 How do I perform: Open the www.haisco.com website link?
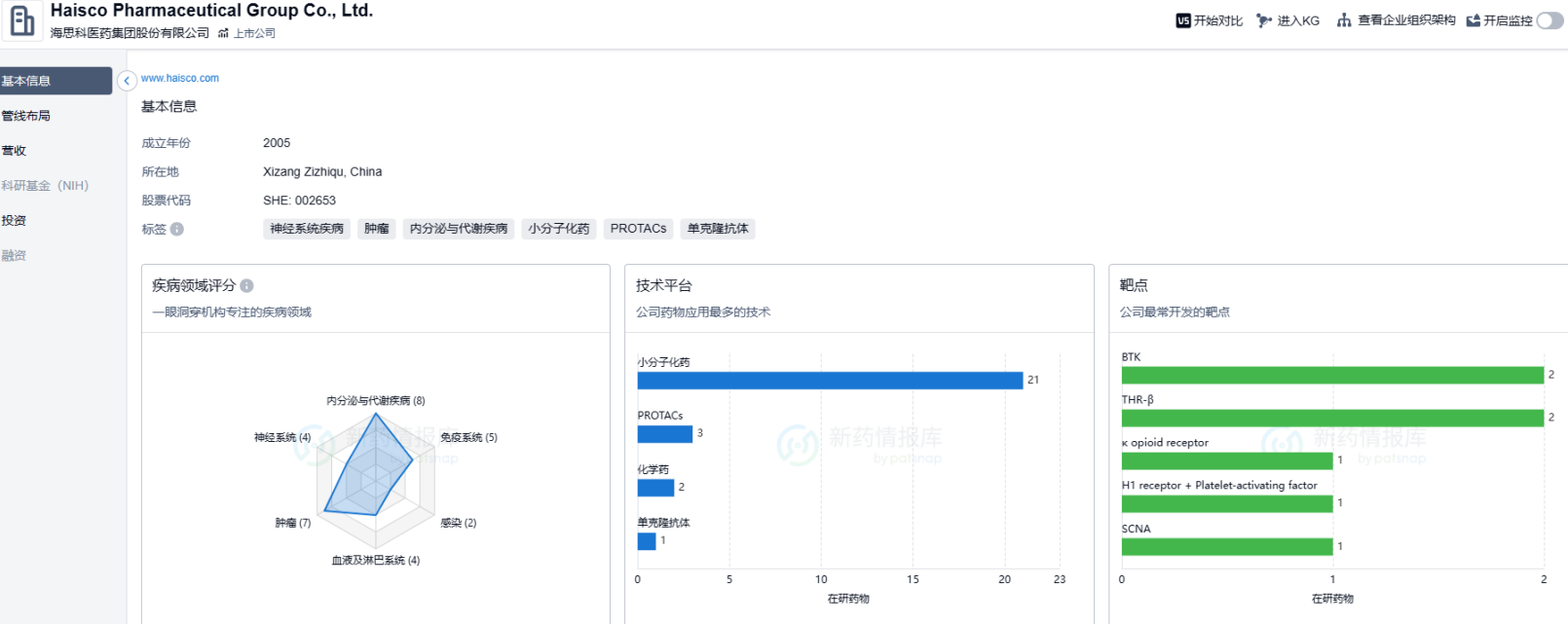coord(180,78)
